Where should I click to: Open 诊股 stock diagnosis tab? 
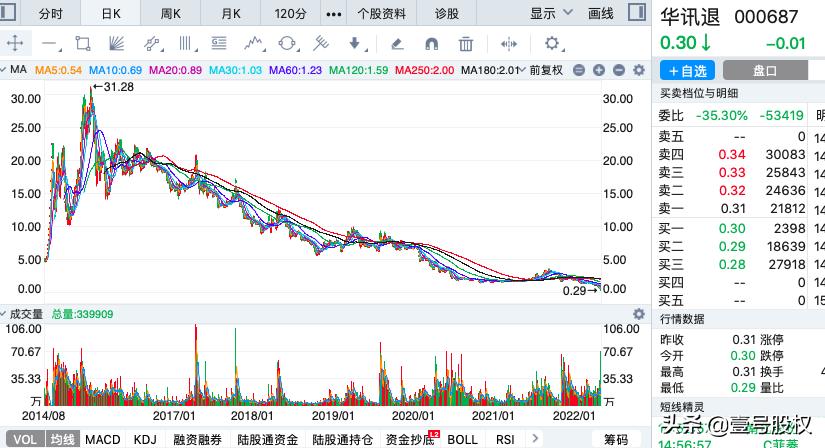447,14
